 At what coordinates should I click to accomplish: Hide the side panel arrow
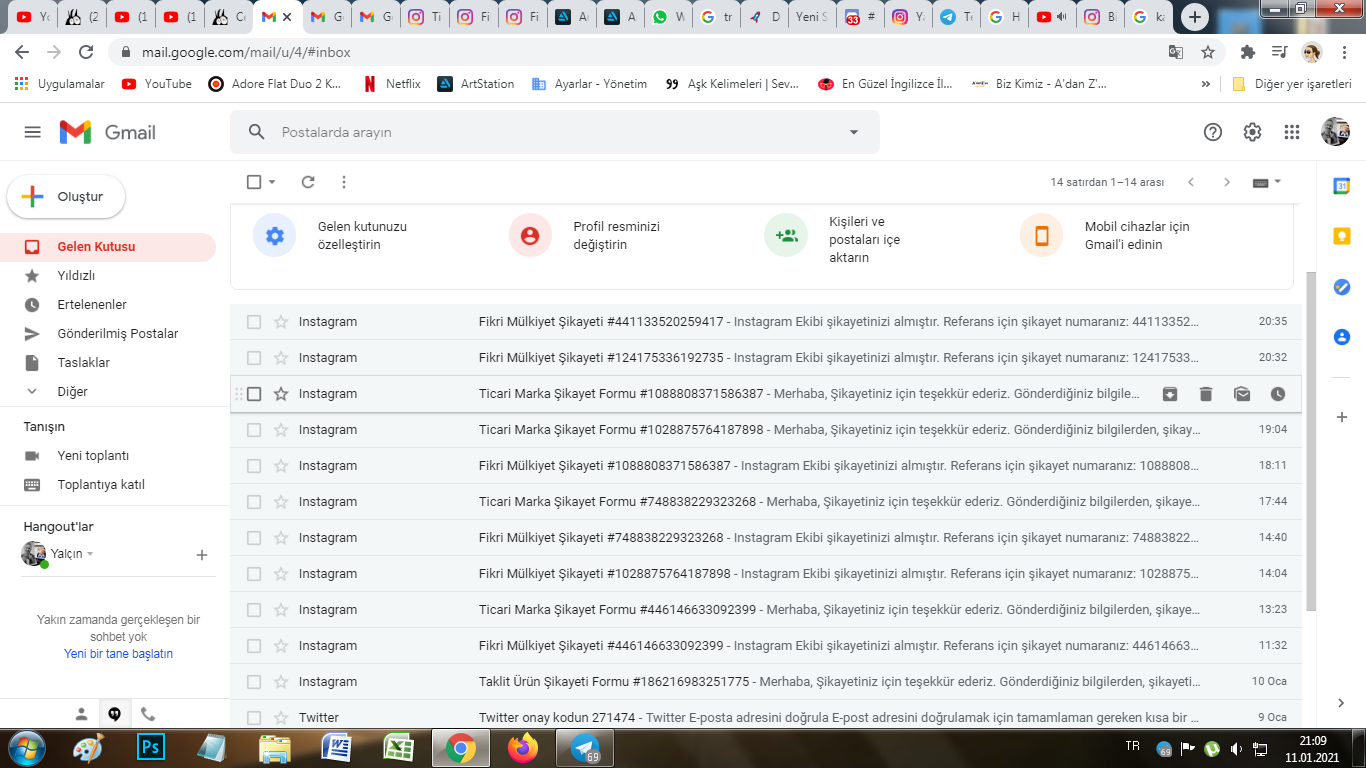tap(1342, 703)
